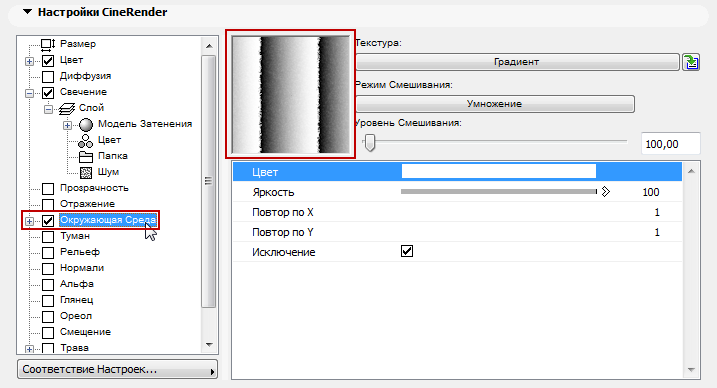Screen dimensions: 717x388
Task: Click the 100,00 blend level field
Action: [670, 144]
